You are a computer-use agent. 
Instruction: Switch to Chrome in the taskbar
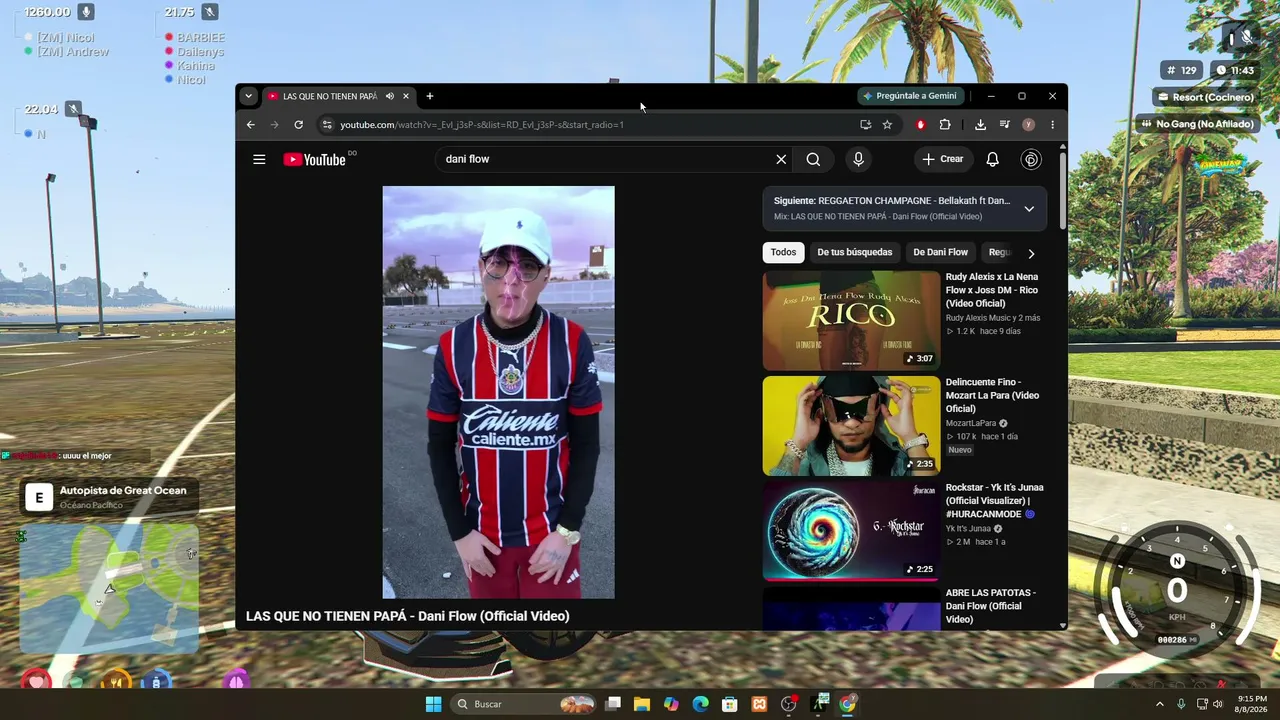click(848, 704)
